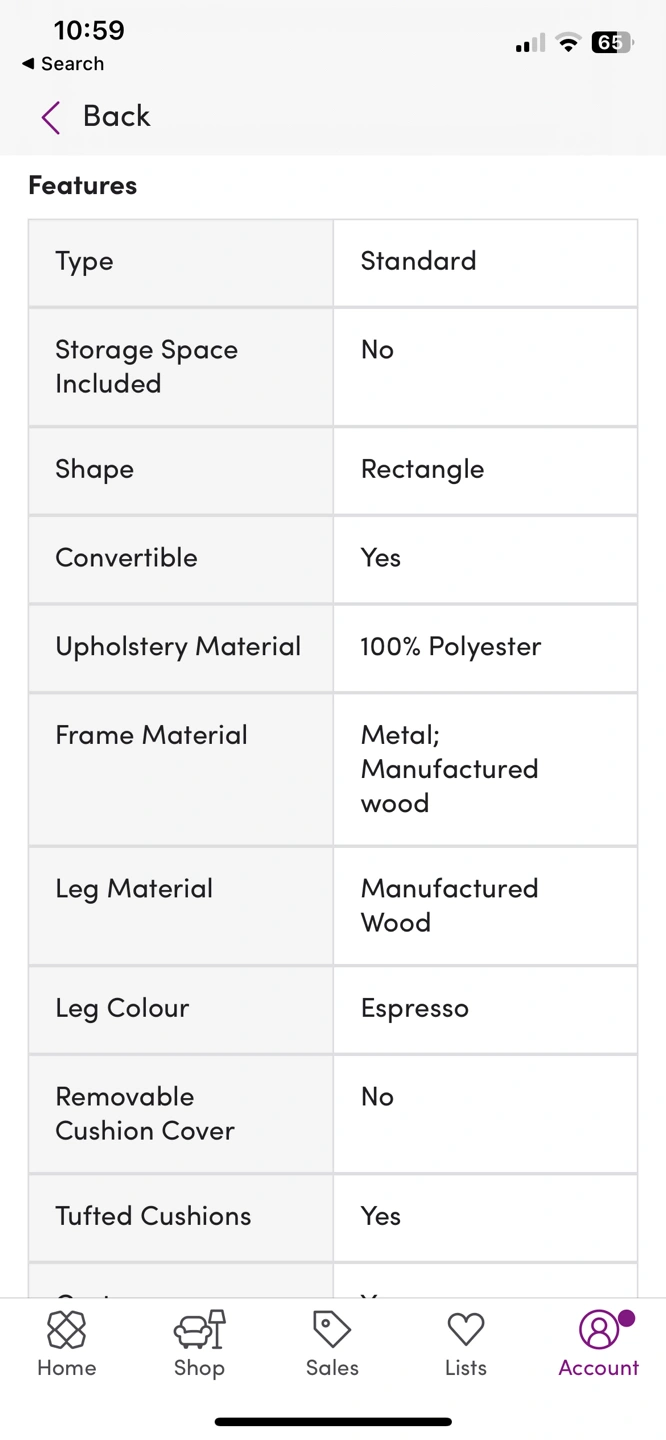This screenshot has height=1440, width=666.
Task: Tap the Convertible row Yes value
Action: click(x=380, y=558)
